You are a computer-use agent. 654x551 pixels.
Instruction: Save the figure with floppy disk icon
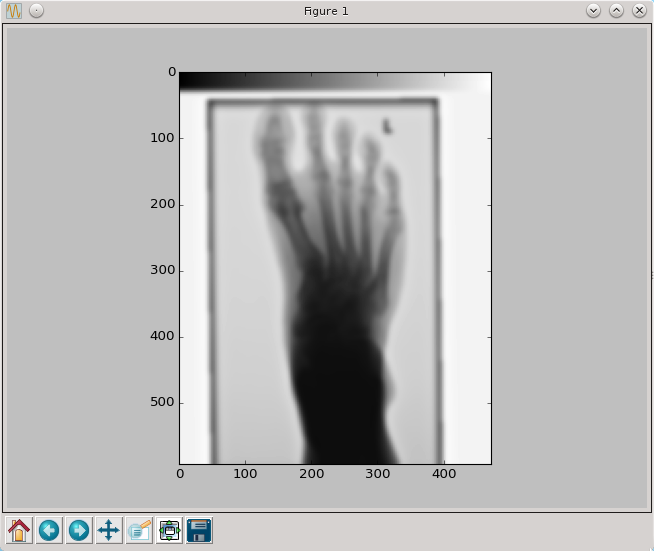199,530
